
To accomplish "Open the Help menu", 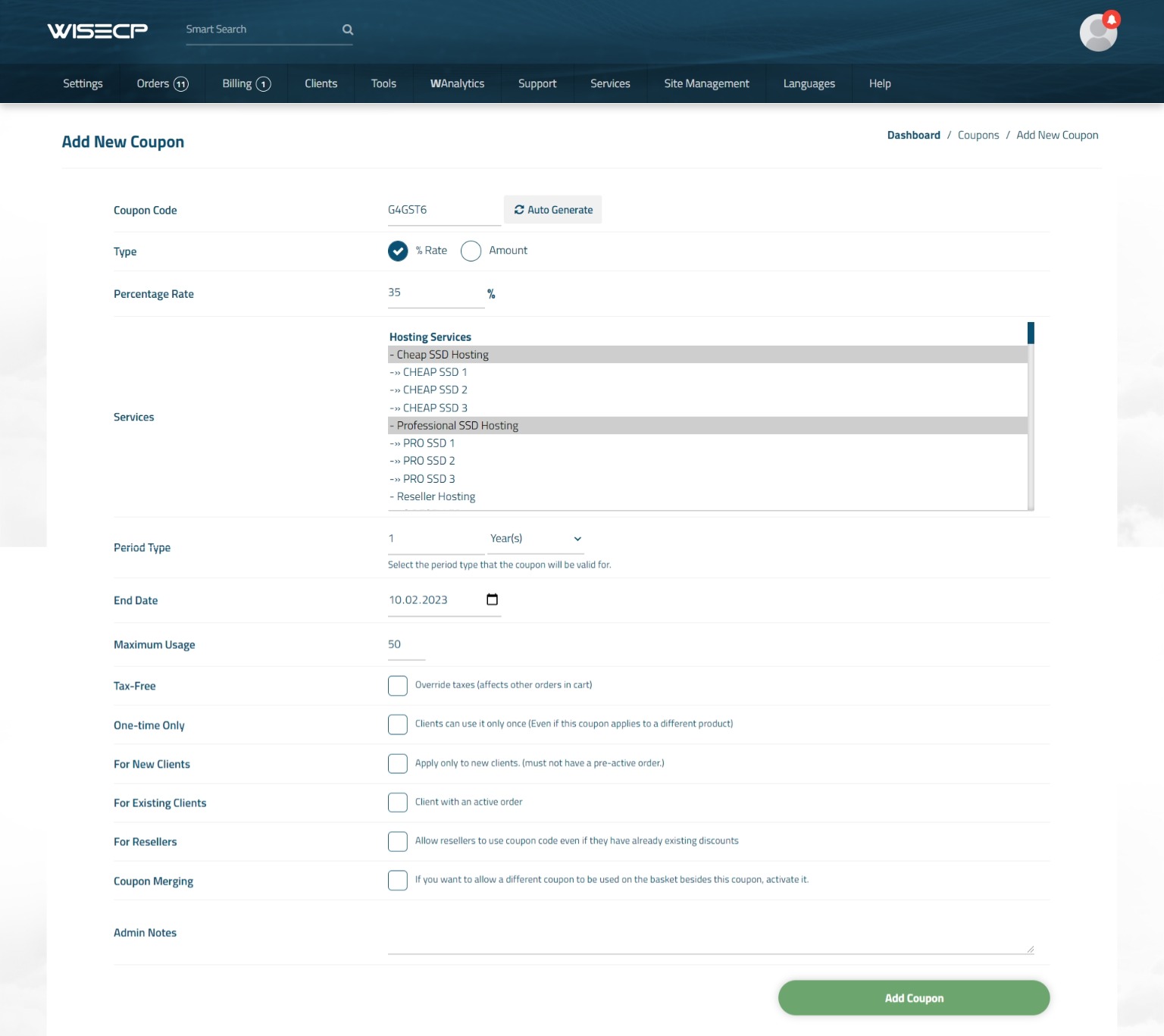I will tap(880, 83).
